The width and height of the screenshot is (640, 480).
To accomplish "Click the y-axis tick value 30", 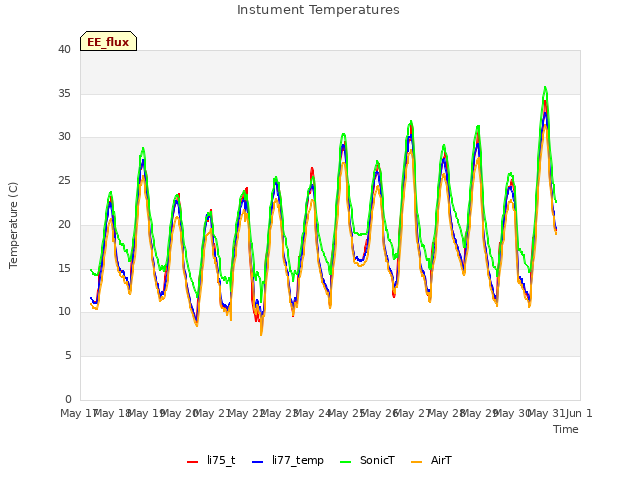I will click(64, 137).
